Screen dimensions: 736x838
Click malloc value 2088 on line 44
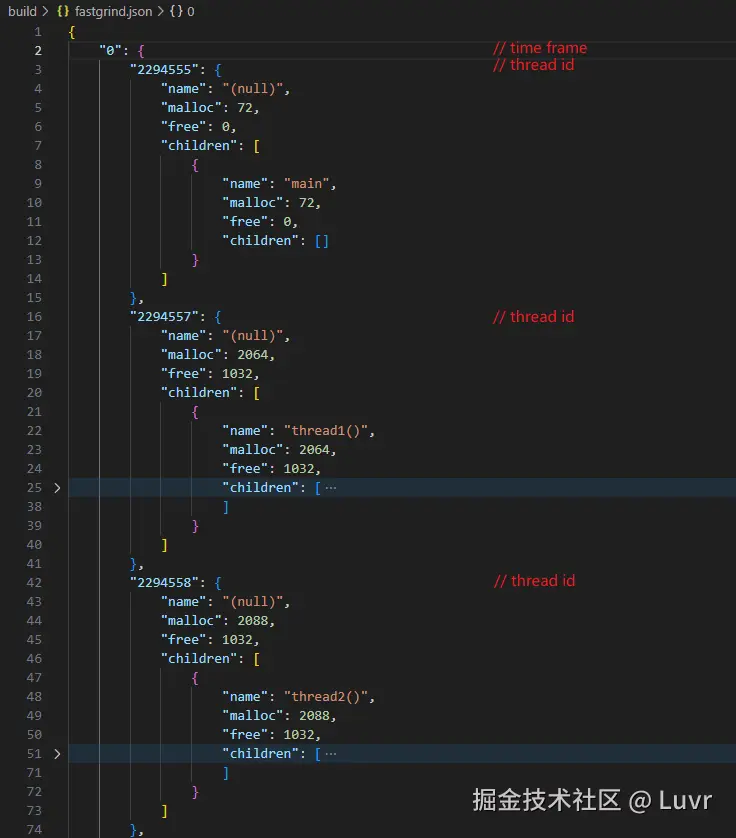(x=252, y=621)
